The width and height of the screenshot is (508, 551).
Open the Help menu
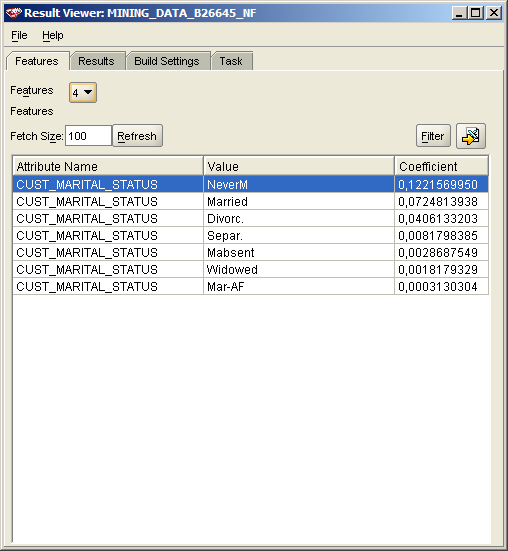53,35
